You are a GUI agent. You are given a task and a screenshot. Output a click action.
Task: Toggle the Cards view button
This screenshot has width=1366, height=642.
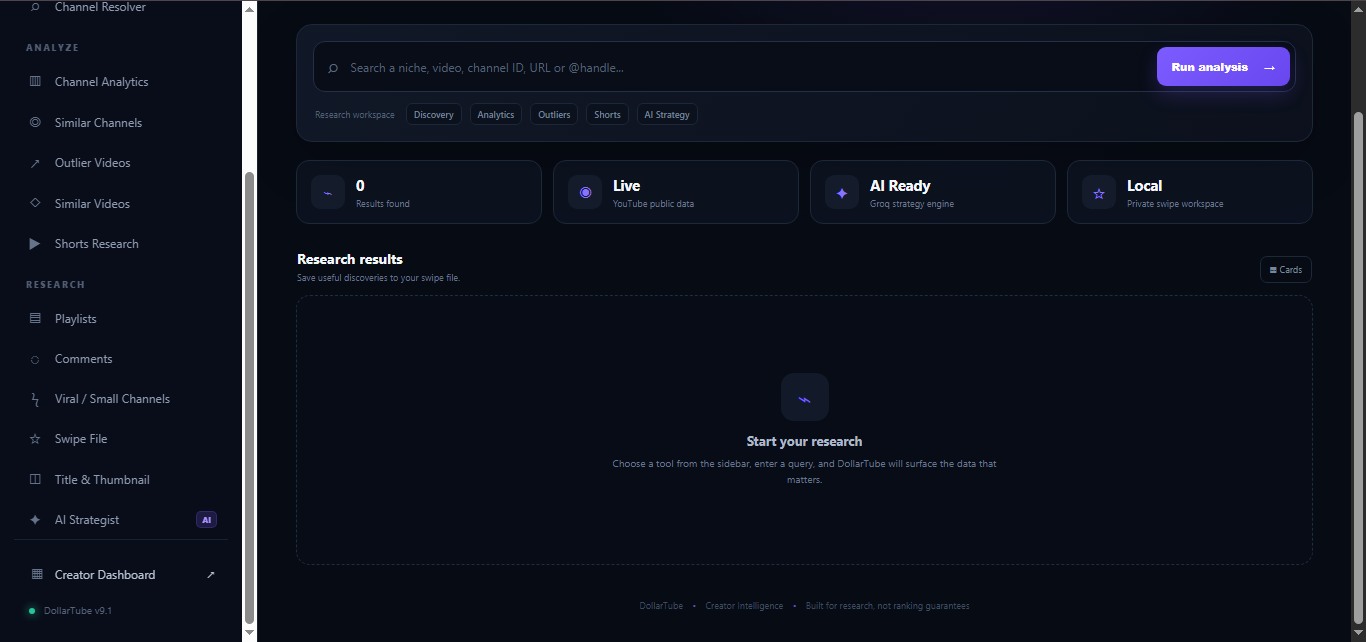[1286, 270]
